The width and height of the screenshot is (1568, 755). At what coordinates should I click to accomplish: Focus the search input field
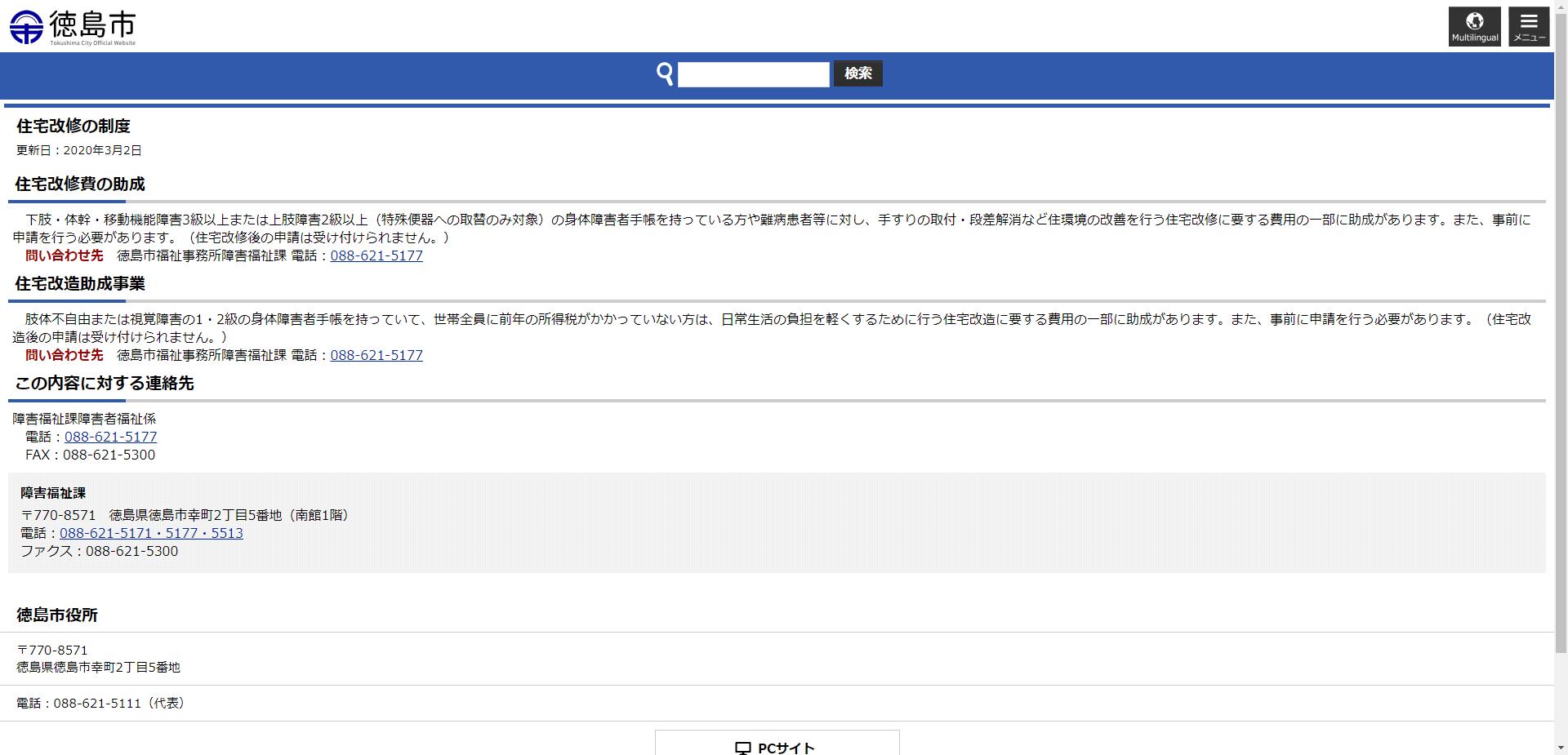[753, 73]
